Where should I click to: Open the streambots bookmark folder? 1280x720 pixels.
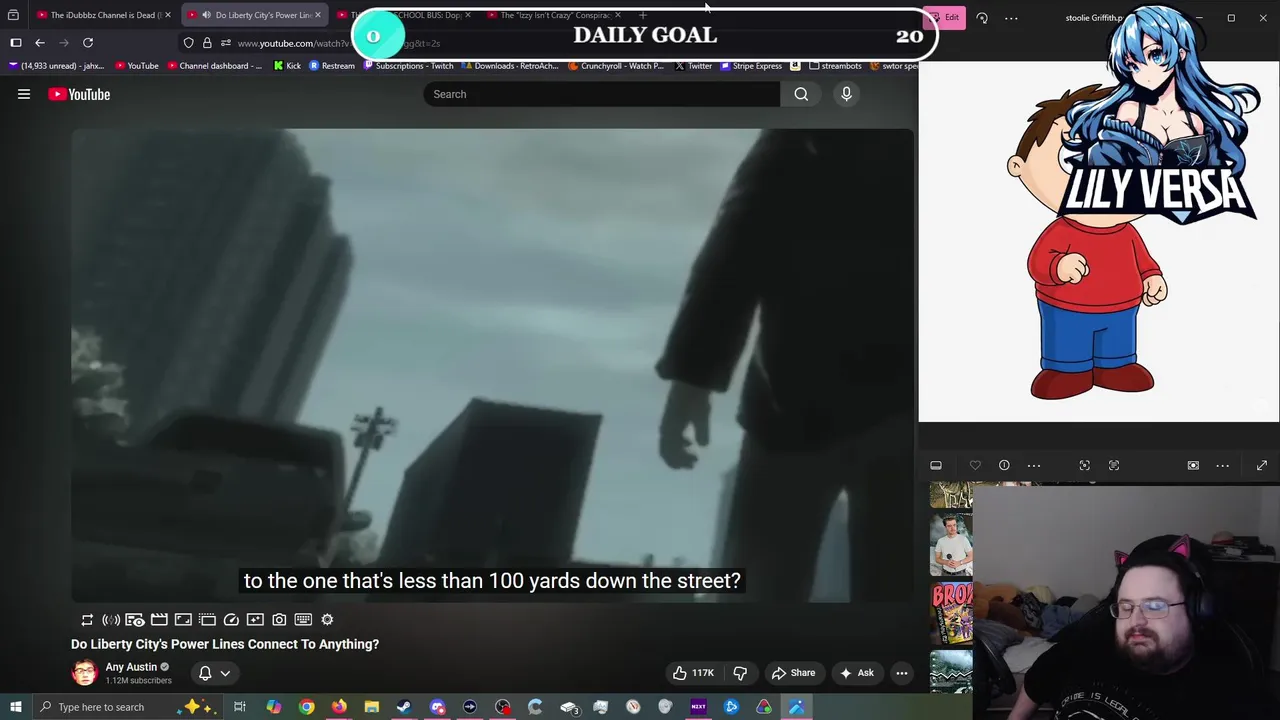click(x=835, y=66)
